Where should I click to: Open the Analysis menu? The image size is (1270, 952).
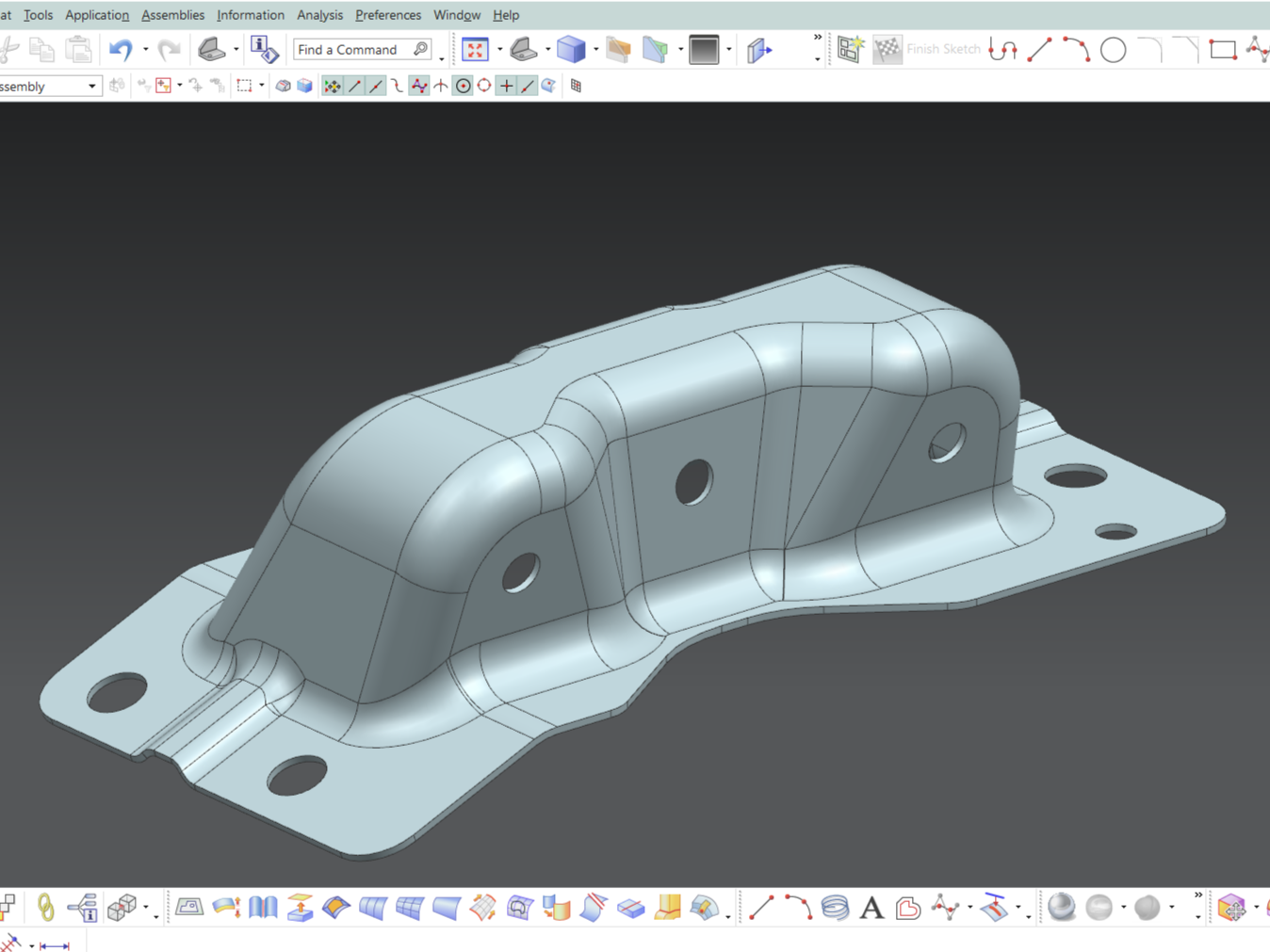[x=319, y=15]
